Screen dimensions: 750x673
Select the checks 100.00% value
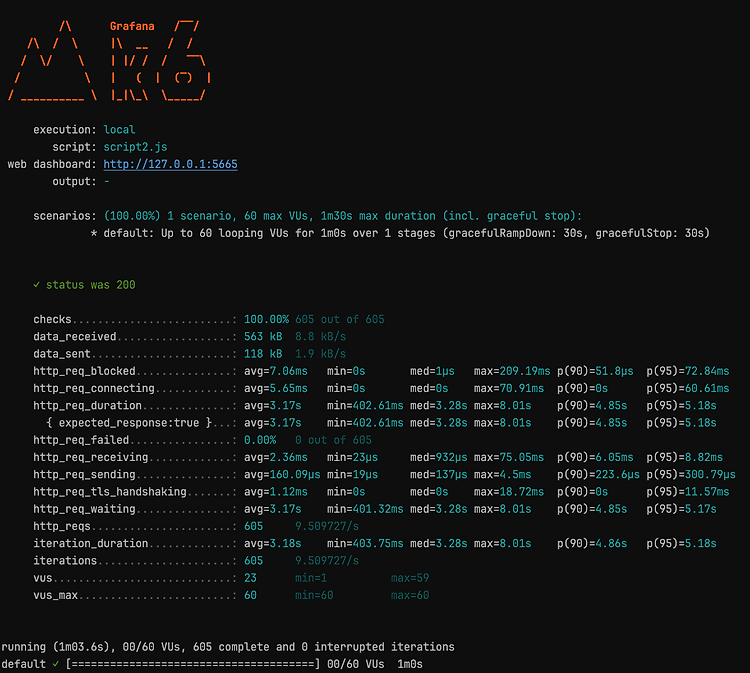266,320
